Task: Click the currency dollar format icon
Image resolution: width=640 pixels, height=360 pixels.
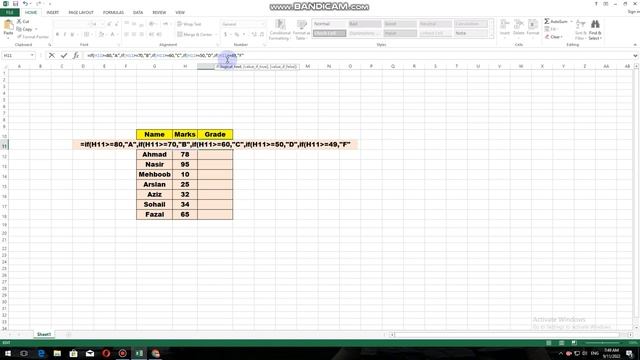Action: click(225, 34)
